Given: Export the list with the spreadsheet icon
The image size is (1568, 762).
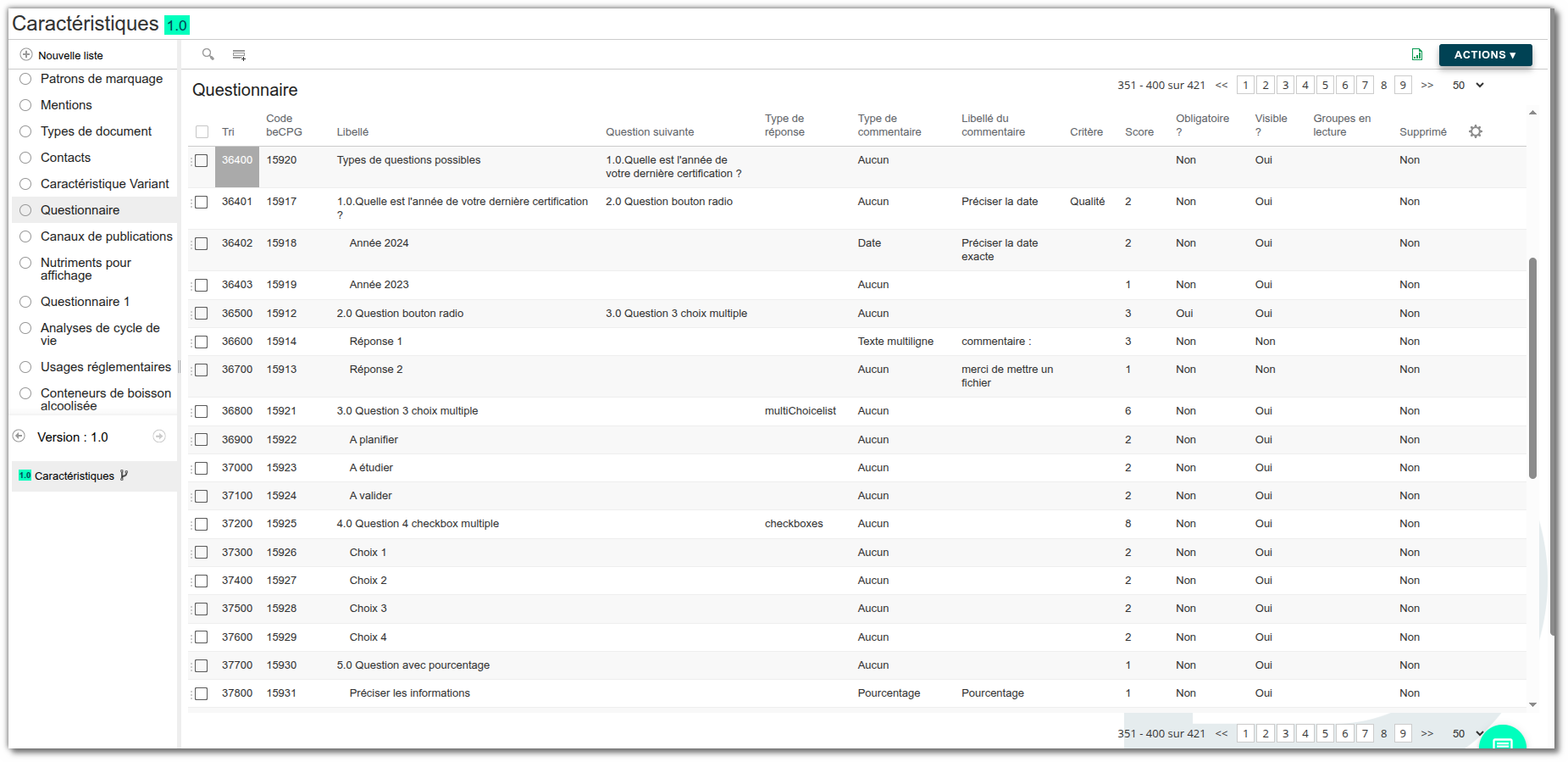Looking at the screenshot, I should (1417, 54).
